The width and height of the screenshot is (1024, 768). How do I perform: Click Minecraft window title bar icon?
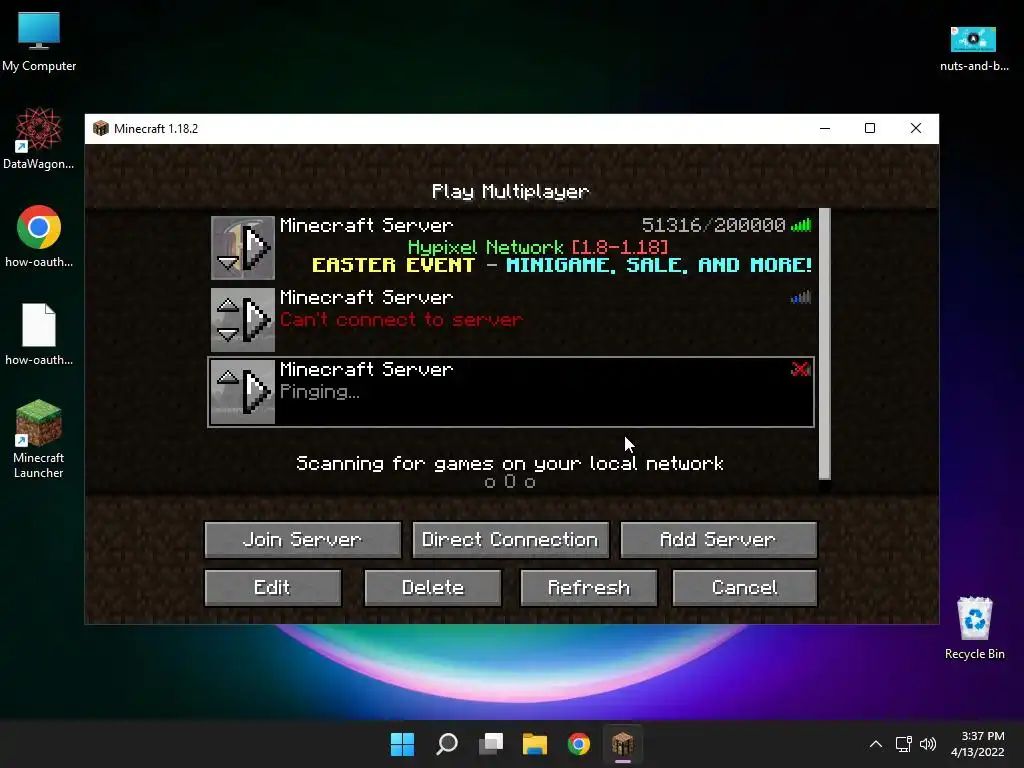[x=101, y=128]
